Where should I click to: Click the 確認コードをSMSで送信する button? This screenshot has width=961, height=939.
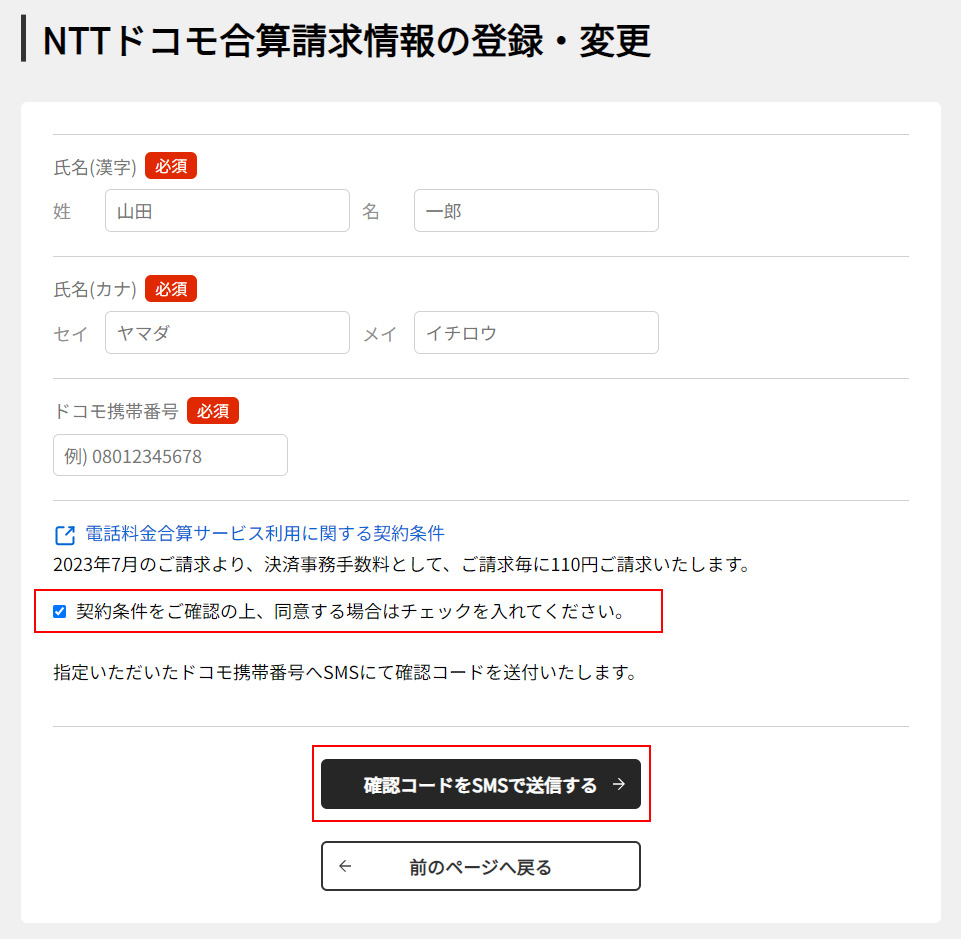[481, 784]
